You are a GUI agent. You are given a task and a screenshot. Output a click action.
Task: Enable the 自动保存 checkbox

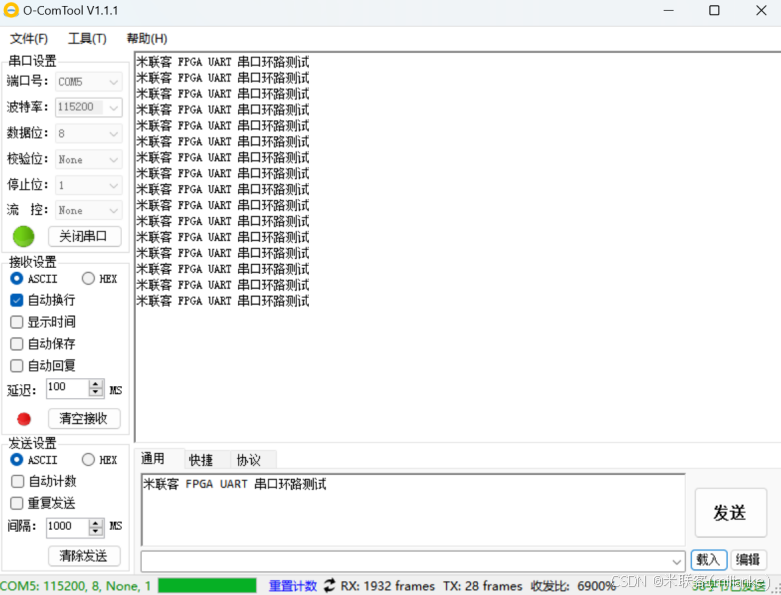click(x=16, y=344)
